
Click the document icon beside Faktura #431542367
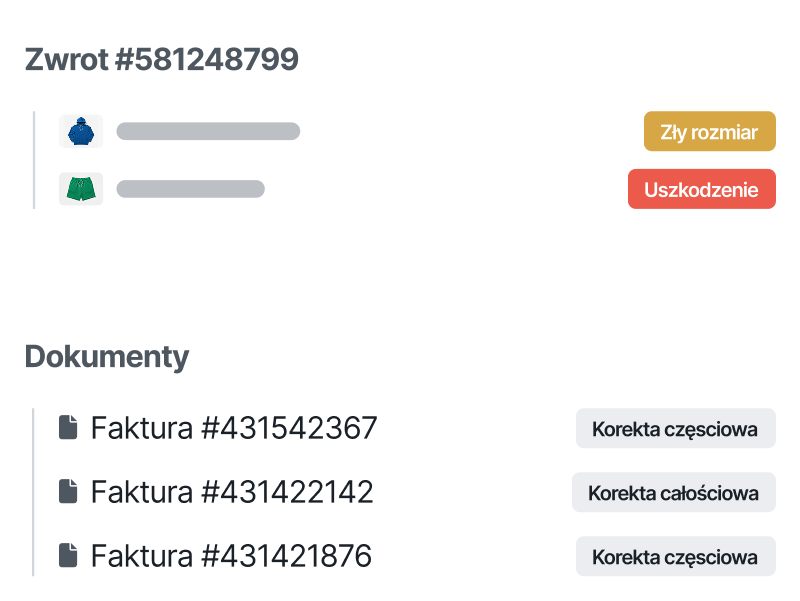pyautogui.click(x=68, y=428)
